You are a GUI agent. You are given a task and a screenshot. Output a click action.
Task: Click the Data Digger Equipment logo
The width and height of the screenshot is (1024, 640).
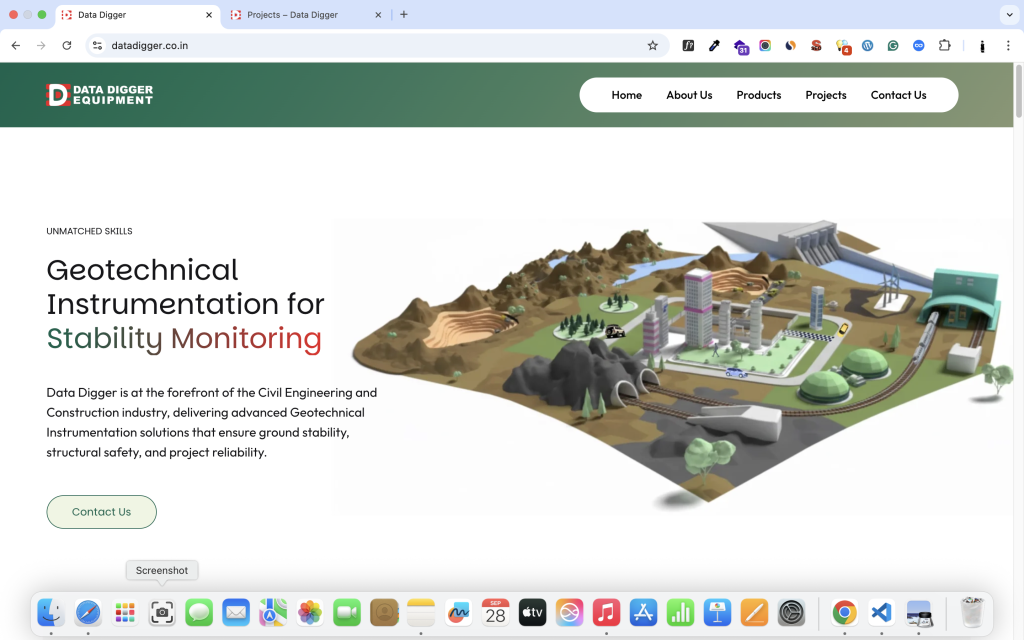tap(100, 95)
